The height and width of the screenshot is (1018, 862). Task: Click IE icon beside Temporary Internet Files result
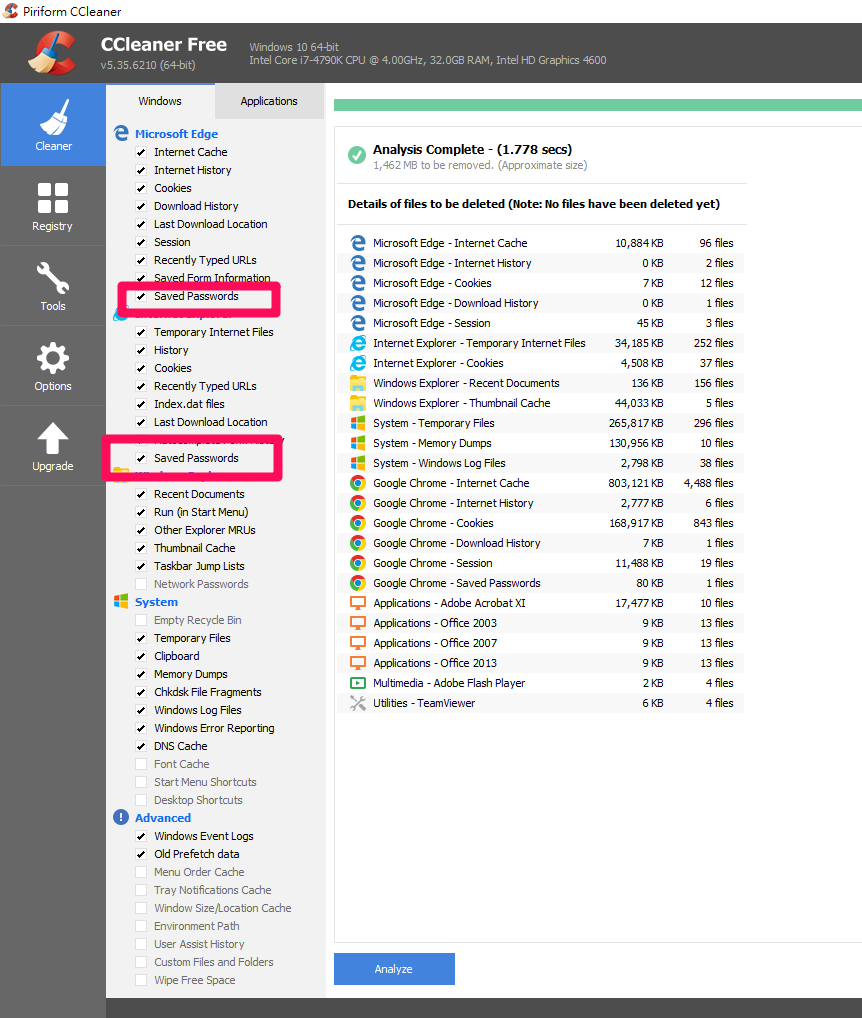click(358, 343)
